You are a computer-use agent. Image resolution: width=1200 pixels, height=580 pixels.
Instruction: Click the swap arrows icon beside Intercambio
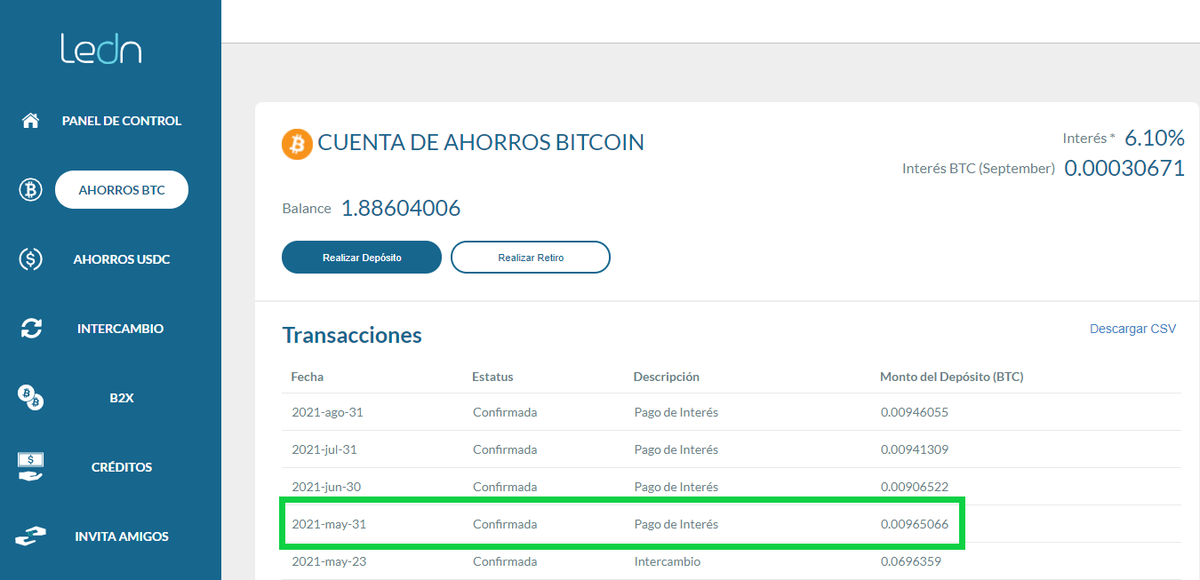(31, 328)
